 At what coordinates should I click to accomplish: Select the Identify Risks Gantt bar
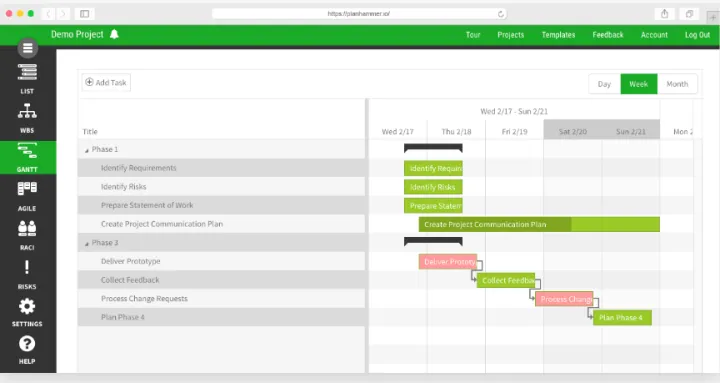pos(433,187)
